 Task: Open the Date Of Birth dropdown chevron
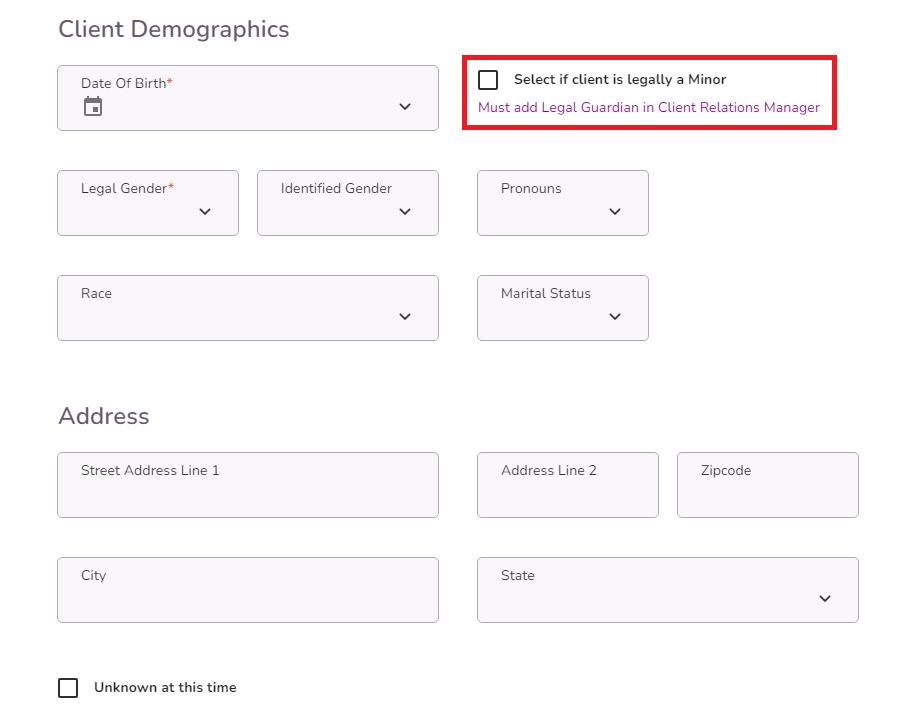405,107
